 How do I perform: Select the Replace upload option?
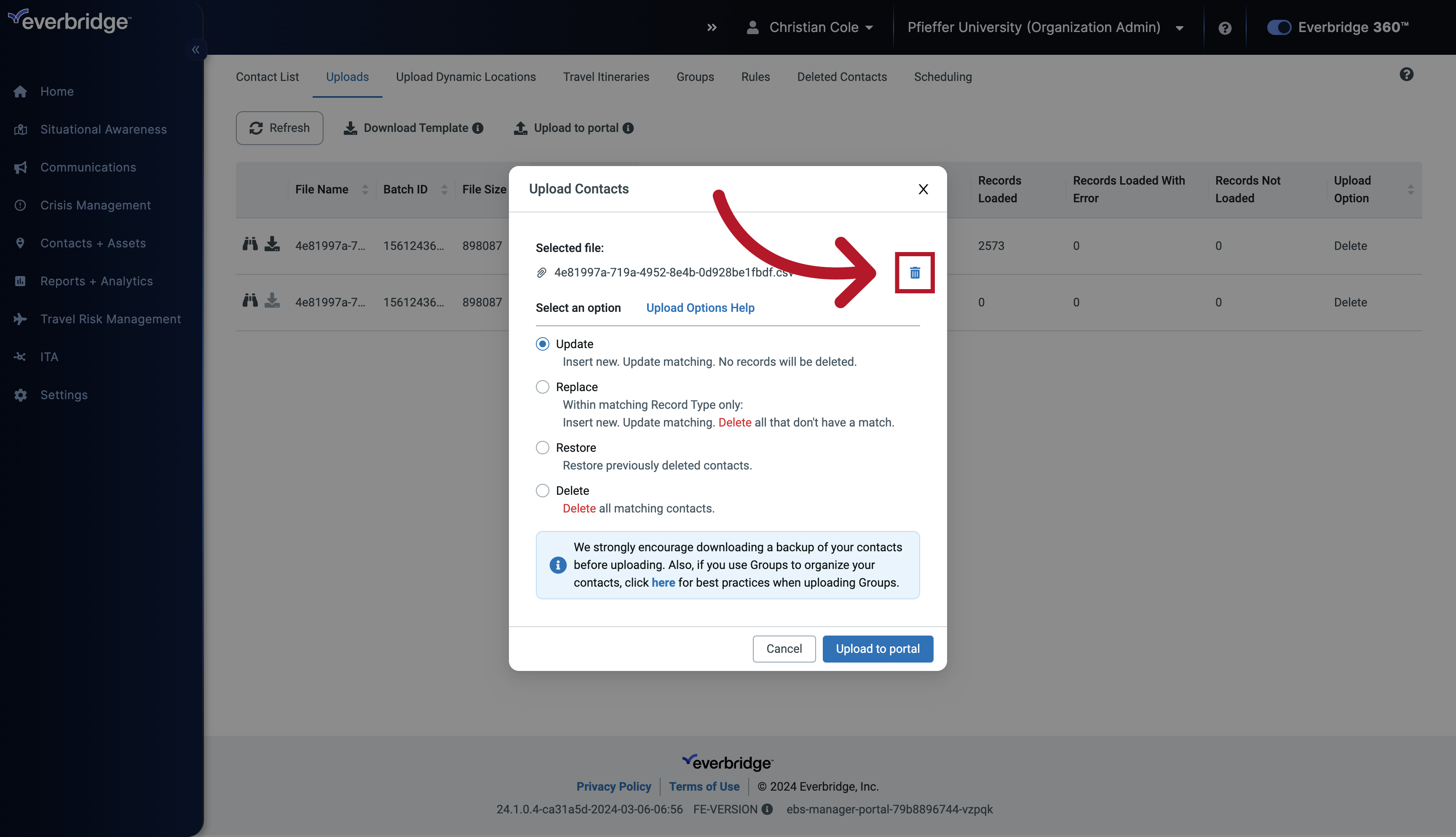point(542,386)
